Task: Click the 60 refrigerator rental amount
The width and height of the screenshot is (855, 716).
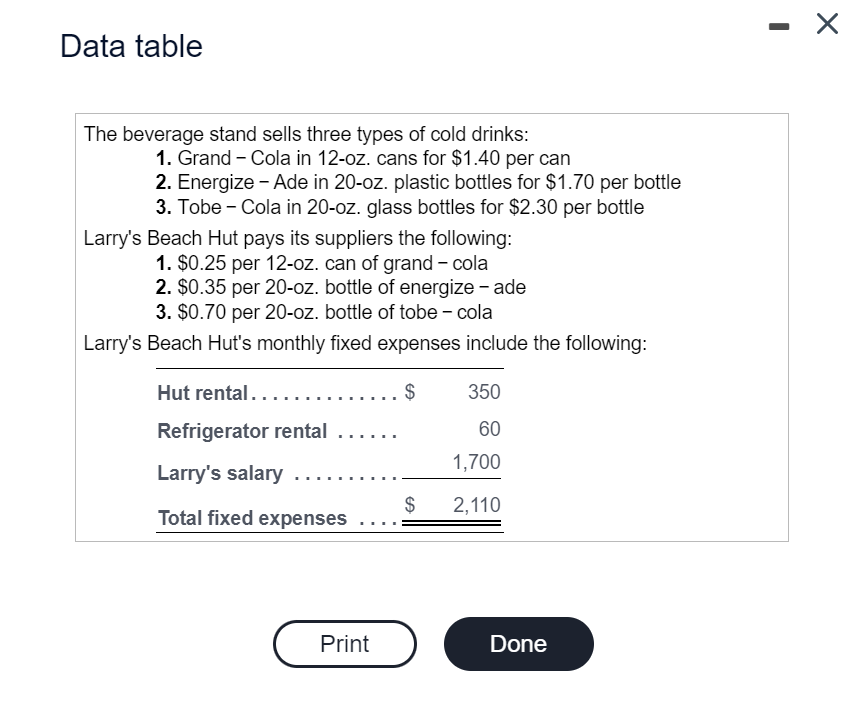Action: tap(489, 430)
